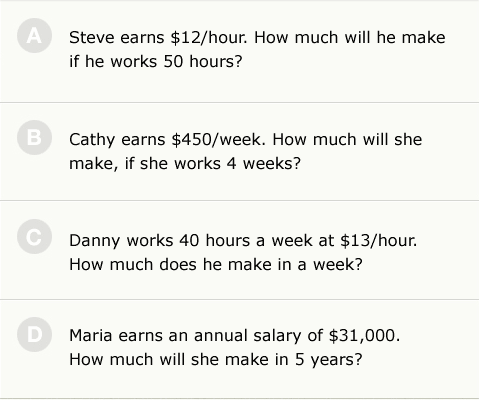Click the '$31,000' salary in option D
This screenshot has width=479, height=400.
[x=364, y=335]
